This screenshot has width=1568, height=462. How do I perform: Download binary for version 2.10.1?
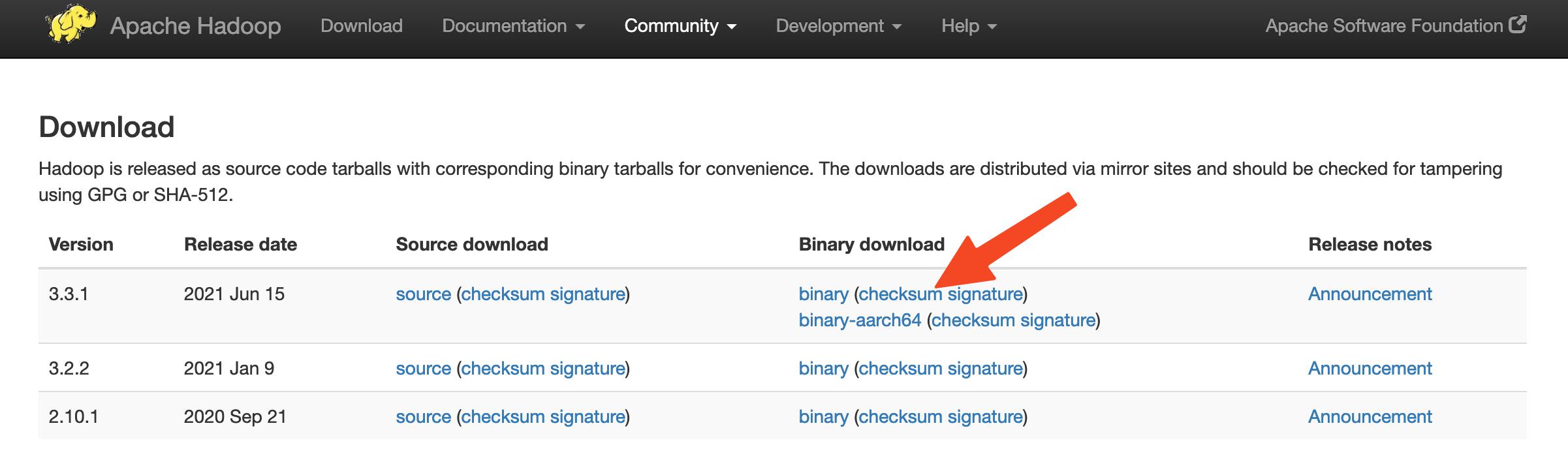[x=823, y=417]
